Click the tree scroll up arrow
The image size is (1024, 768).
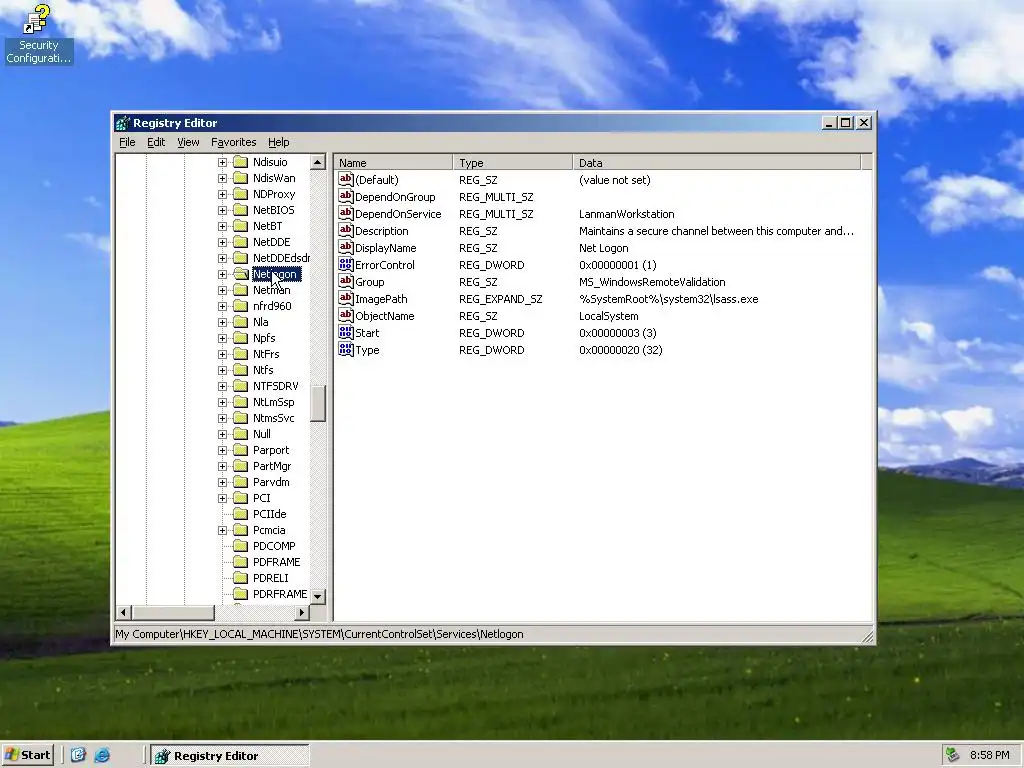coord(317,162)
